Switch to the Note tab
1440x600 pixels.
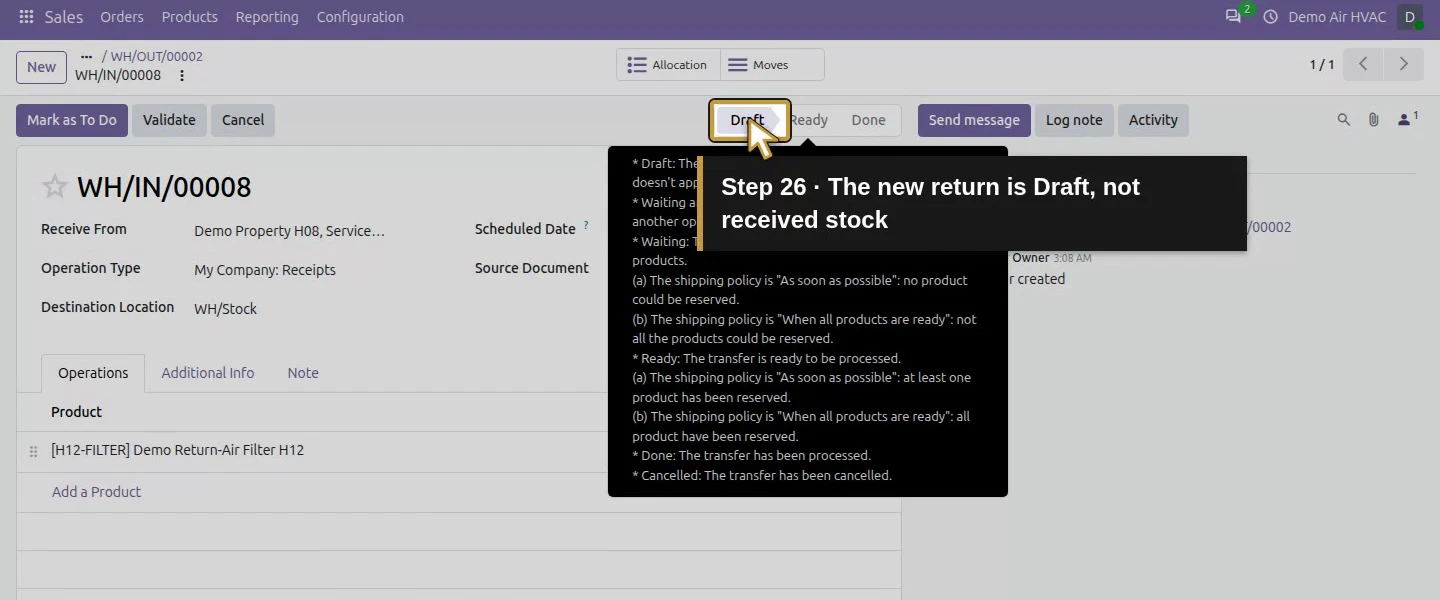303,373
